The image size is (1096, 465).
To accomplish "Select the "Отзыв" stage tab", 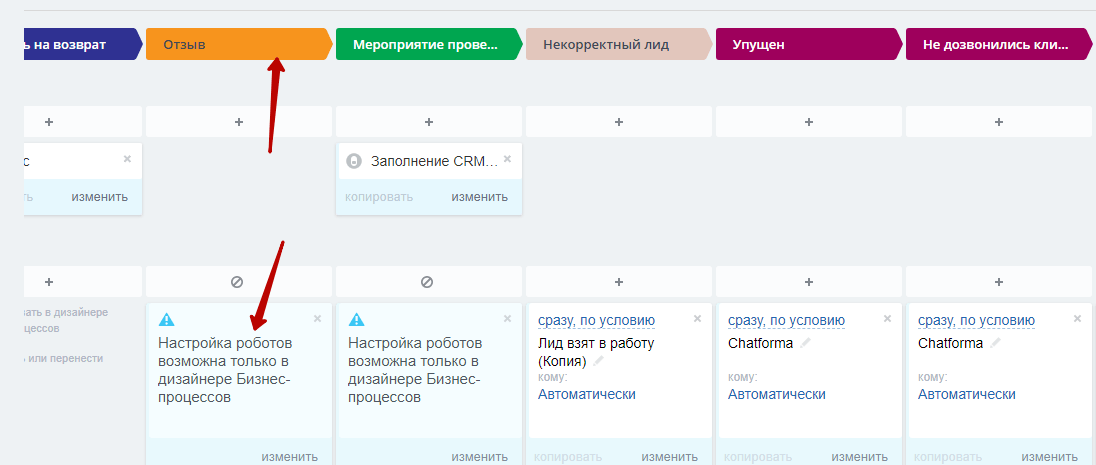I will coord(237,45).
